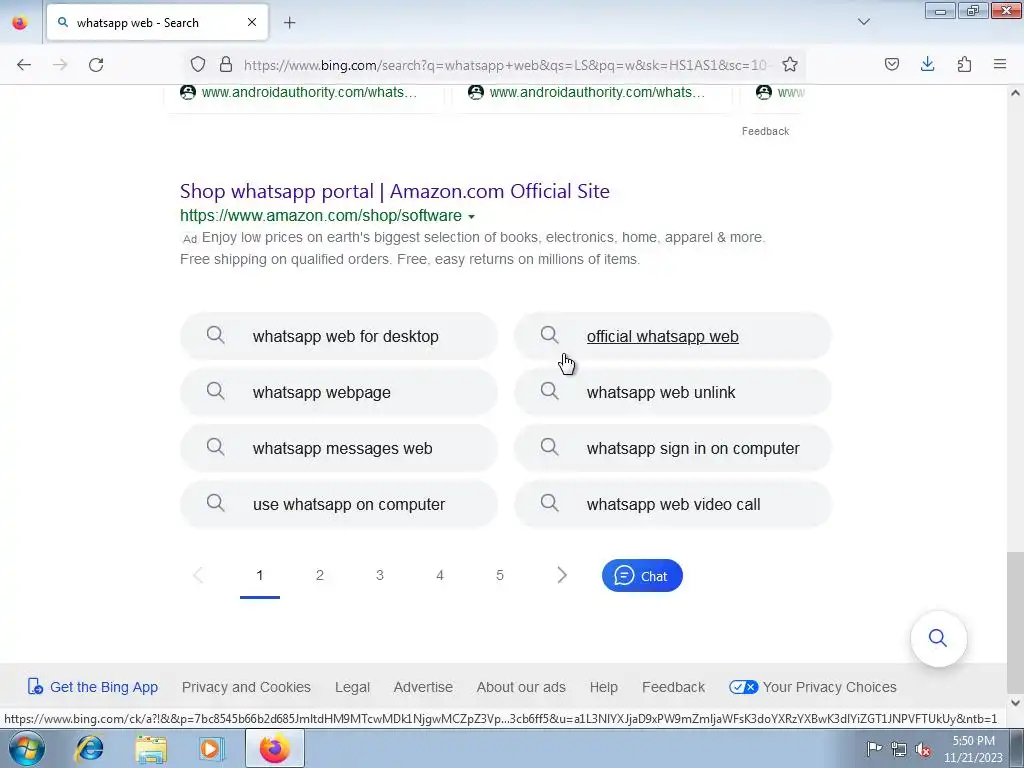Open Windows Explorer folder taskbar icon
The height and width of the screenshot is (768, 1024).
click(151, 748)
